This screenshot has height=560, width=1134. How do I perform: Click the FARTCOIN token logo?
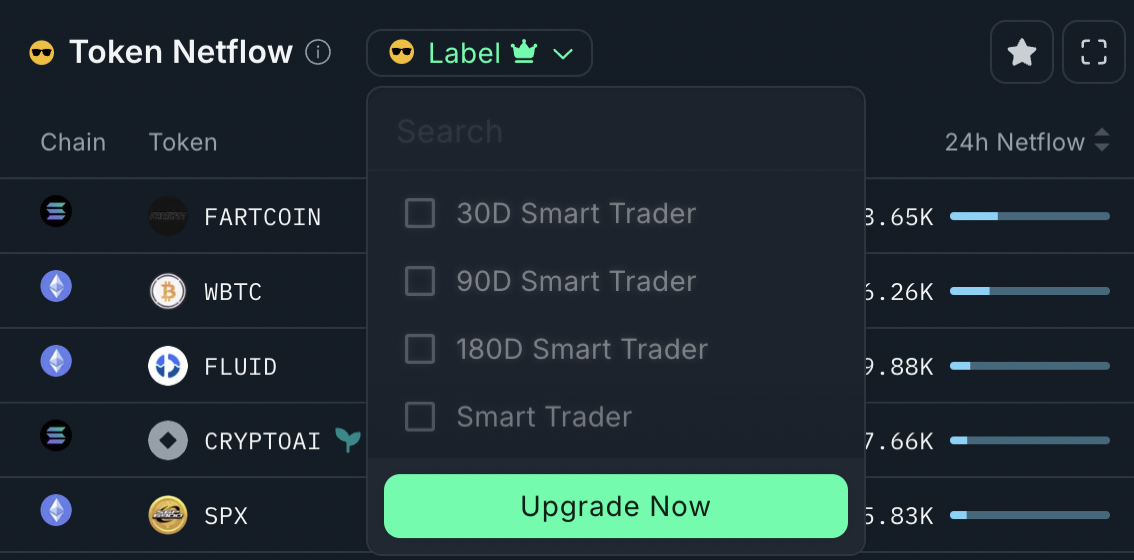[x=168, y=216]
